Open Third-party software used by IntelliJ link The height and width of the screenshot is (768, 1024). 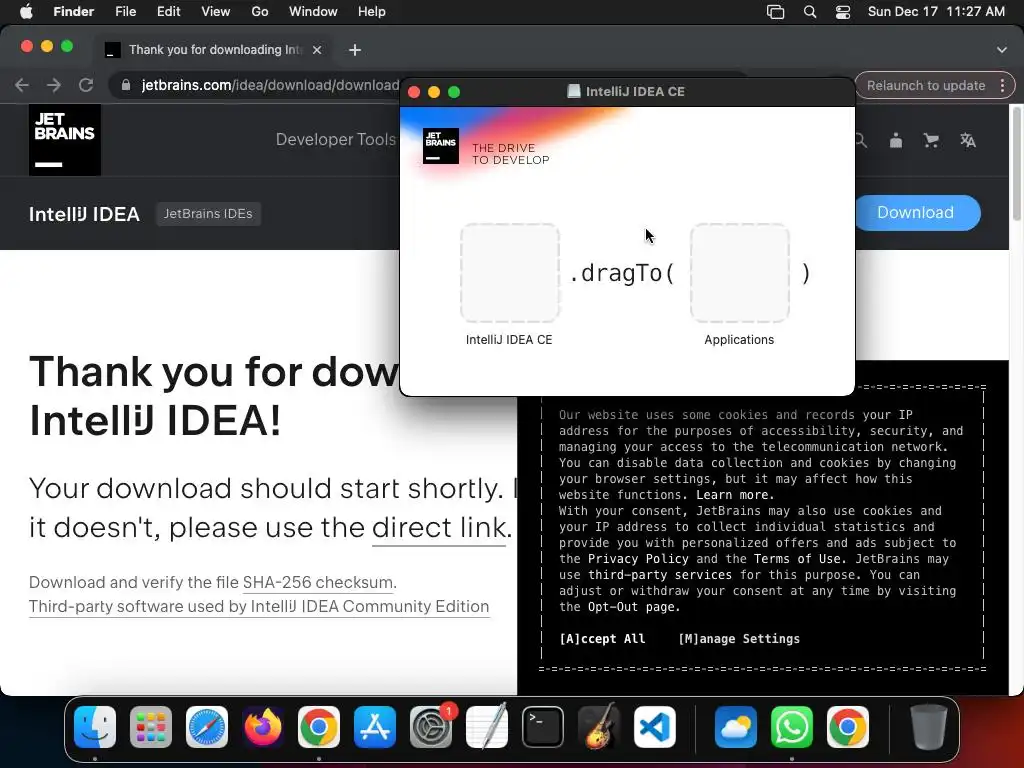259,607
